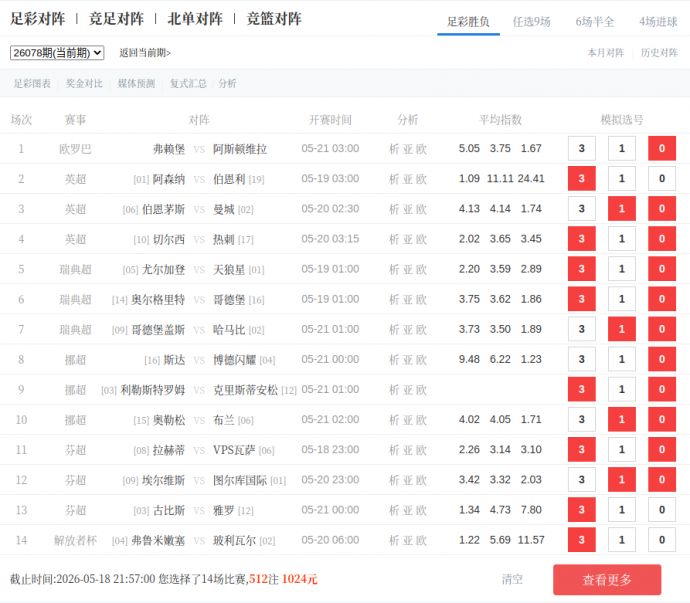Image resolution: width=690 pixels, height=603 pixels.
Task: Clear selections with 清空
Action: pos(512,579)
